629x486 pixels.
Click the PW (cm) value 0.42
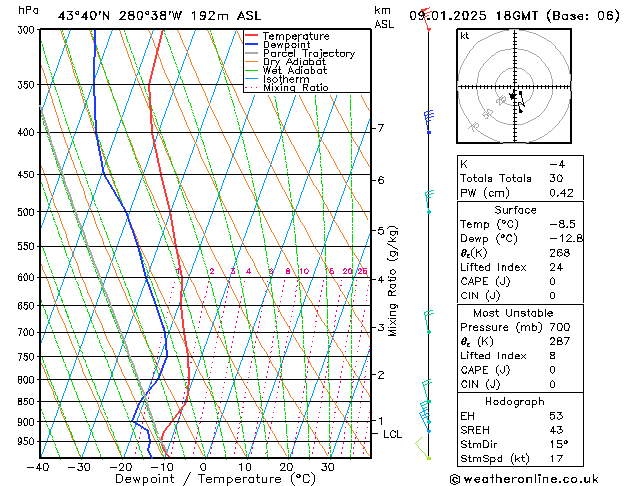point(561,193)
